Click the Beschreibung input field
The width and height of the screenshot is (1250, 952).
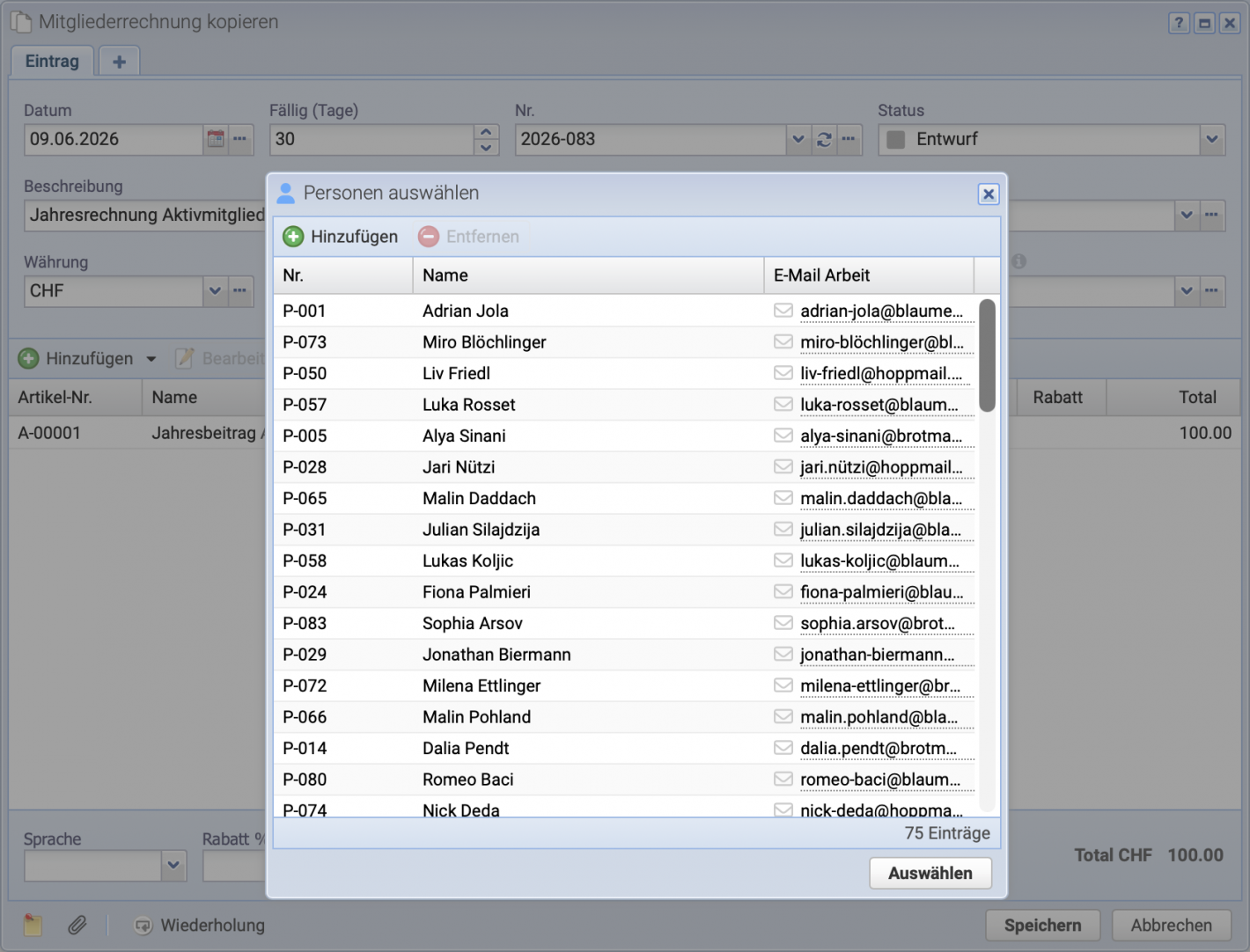click(145, 215)
